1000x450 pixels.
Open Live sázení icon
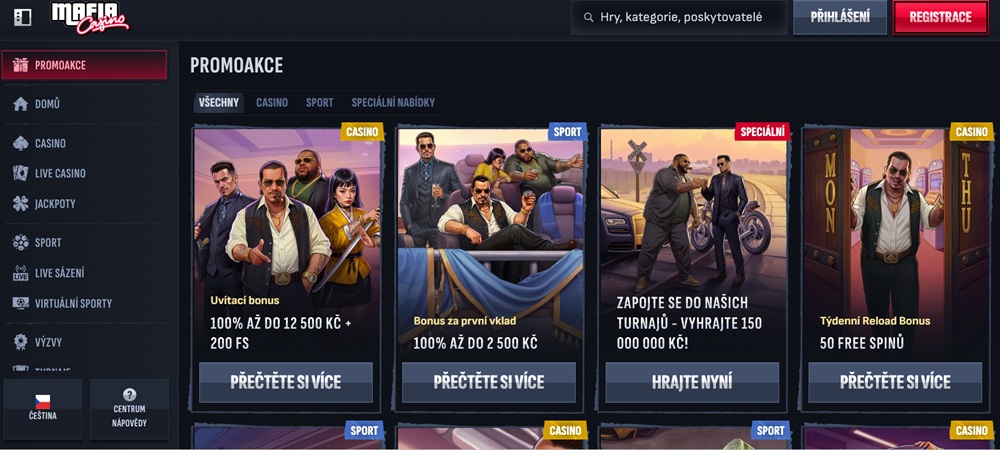(x=20, y=273)
